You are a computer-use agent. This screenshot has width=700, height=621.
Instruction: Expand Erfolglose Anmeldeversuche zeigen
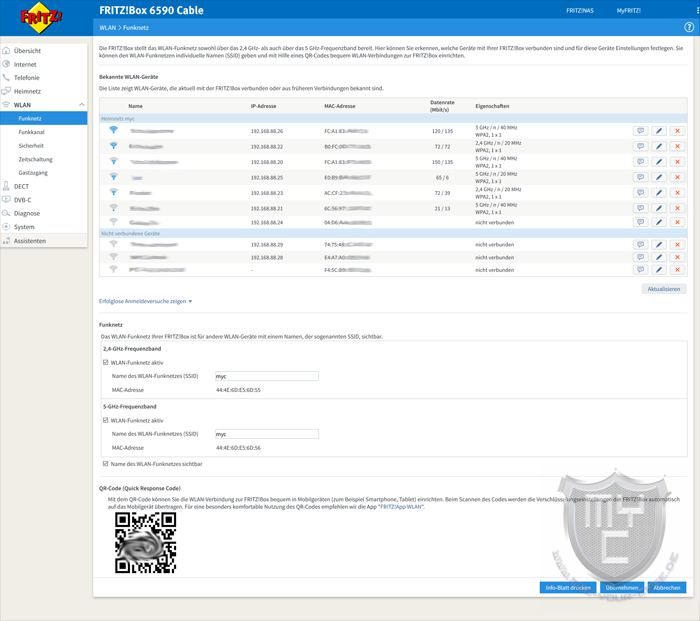(146, 300)
